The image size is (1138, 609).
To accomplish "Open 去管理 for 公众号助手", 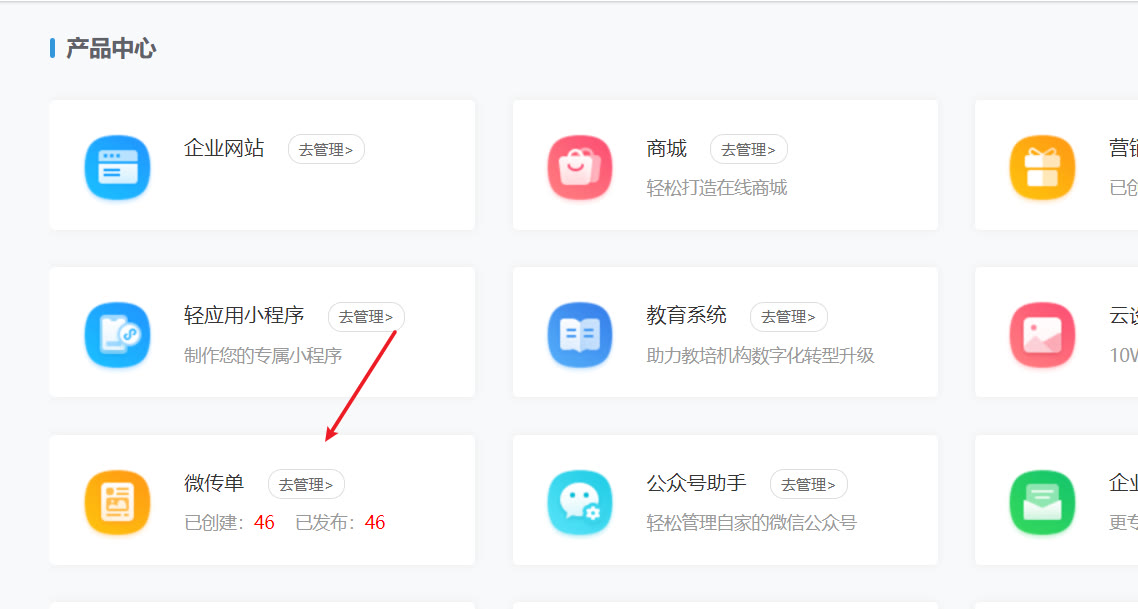I will [809, 483].
